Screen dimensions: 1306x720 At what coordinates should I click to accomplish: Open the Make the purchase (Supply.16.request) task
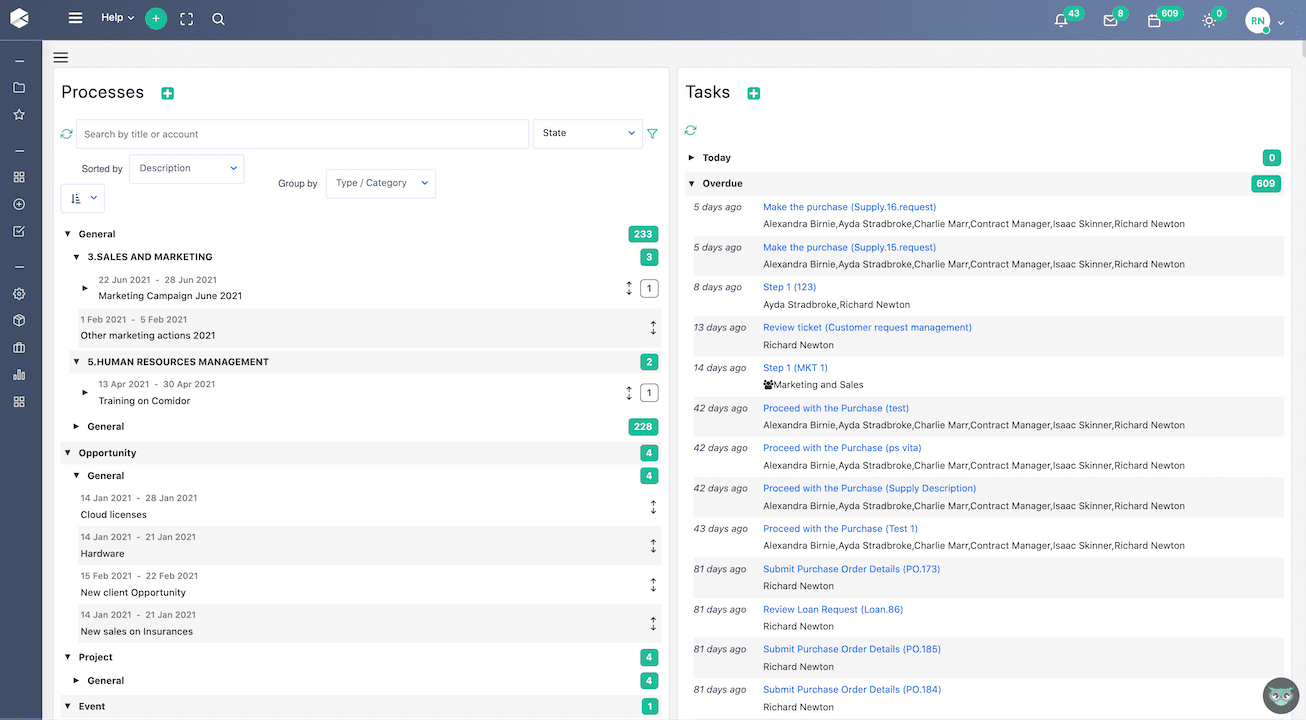(x=850, y=207)
